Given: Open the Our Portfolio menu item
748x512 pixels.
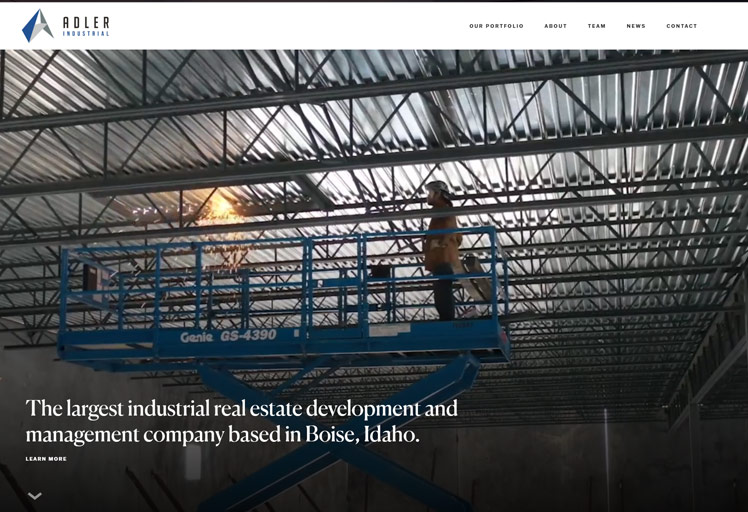Looking at the screenshot, I should [496, 26].
